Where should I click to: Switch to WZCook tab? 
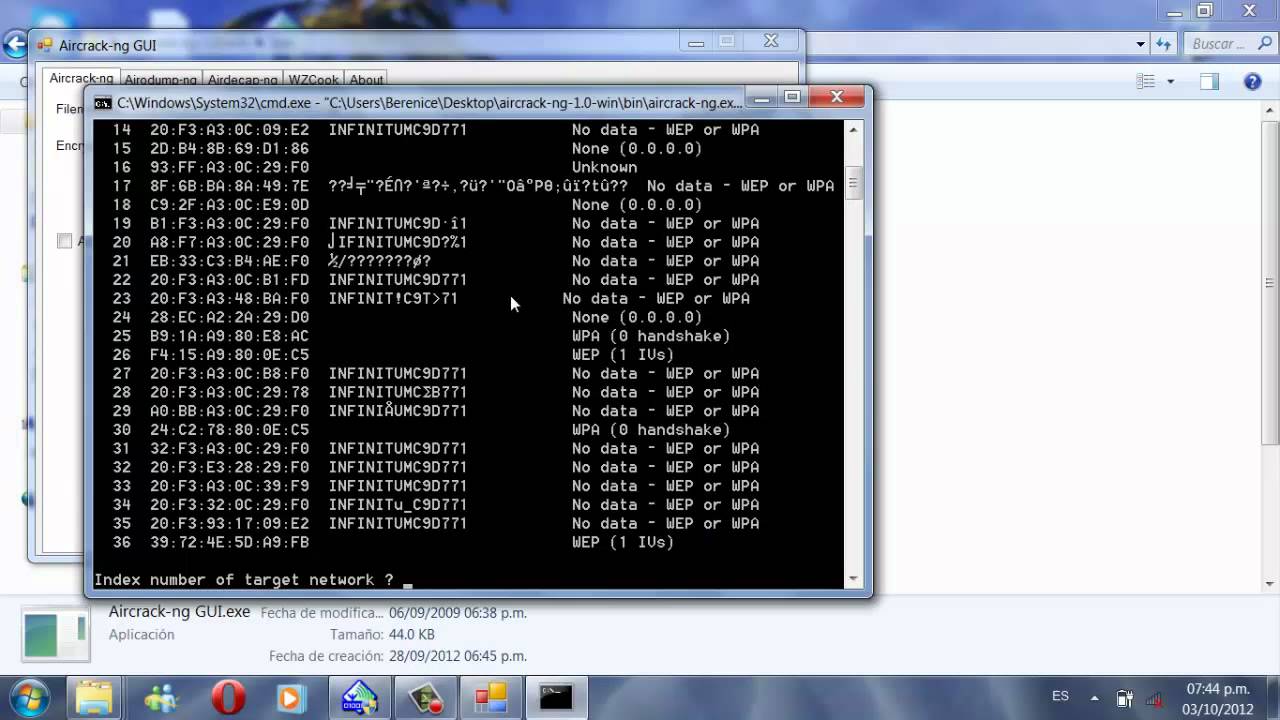(314, 80)
